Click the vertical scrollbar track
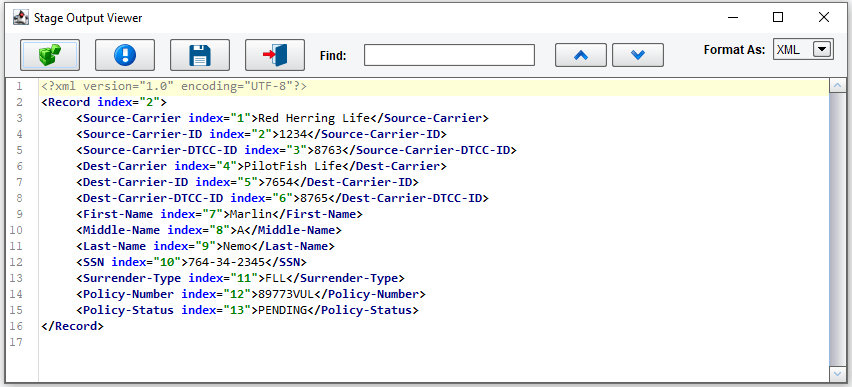The width and height of the screenshot is (852, 387). [837, 229]
